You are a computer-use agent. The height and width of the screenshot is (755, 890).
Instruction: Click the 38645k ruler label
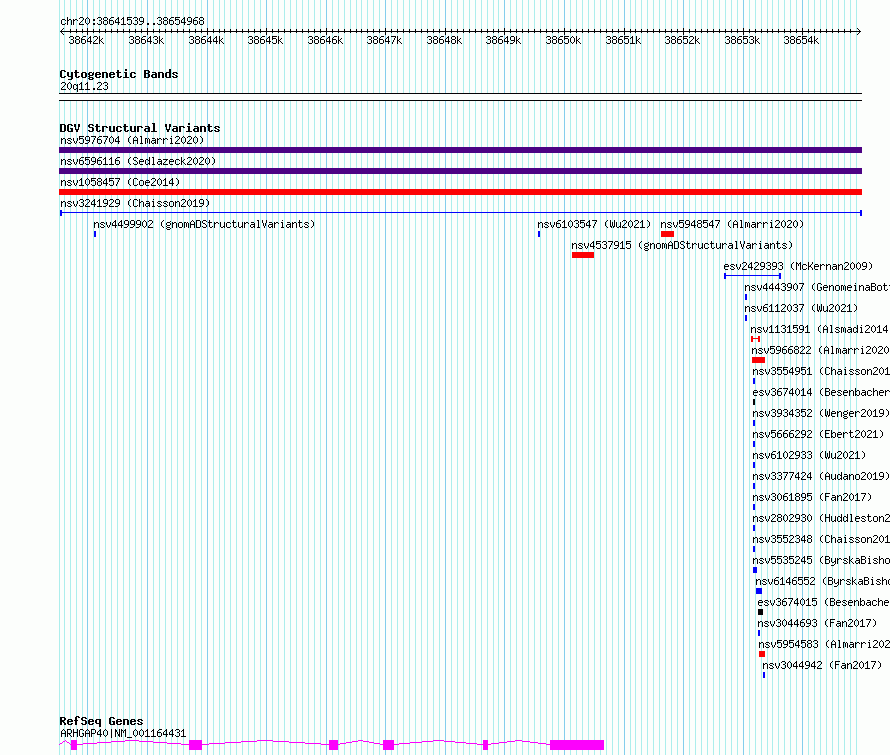pyautogui.click(x=265, y=40)
